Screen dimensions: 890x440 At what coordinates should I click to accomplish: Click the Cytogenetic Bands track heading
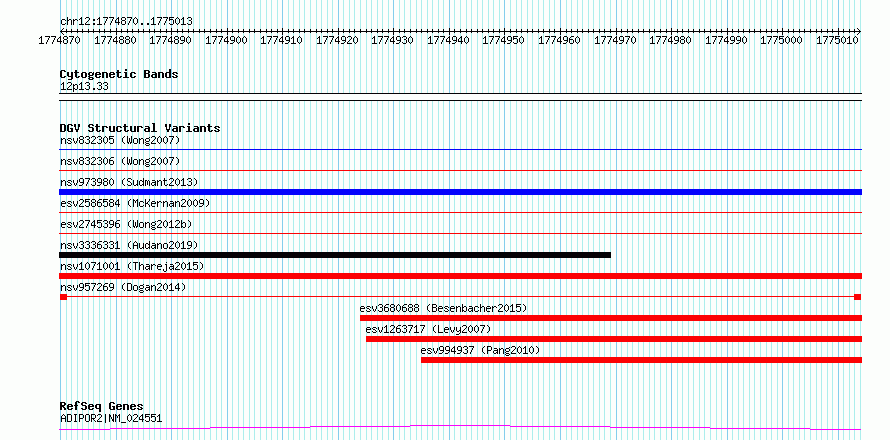tap(119, 74)
